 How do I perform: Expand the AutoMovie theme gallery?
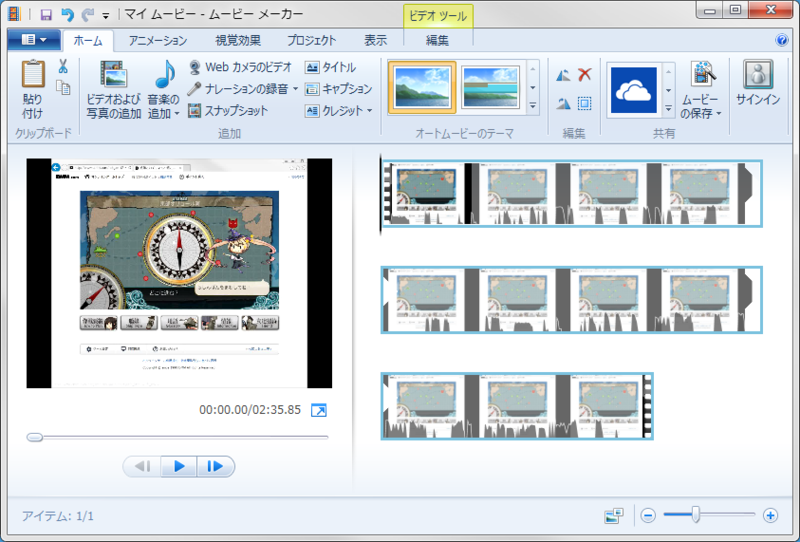tap(533, 106)
